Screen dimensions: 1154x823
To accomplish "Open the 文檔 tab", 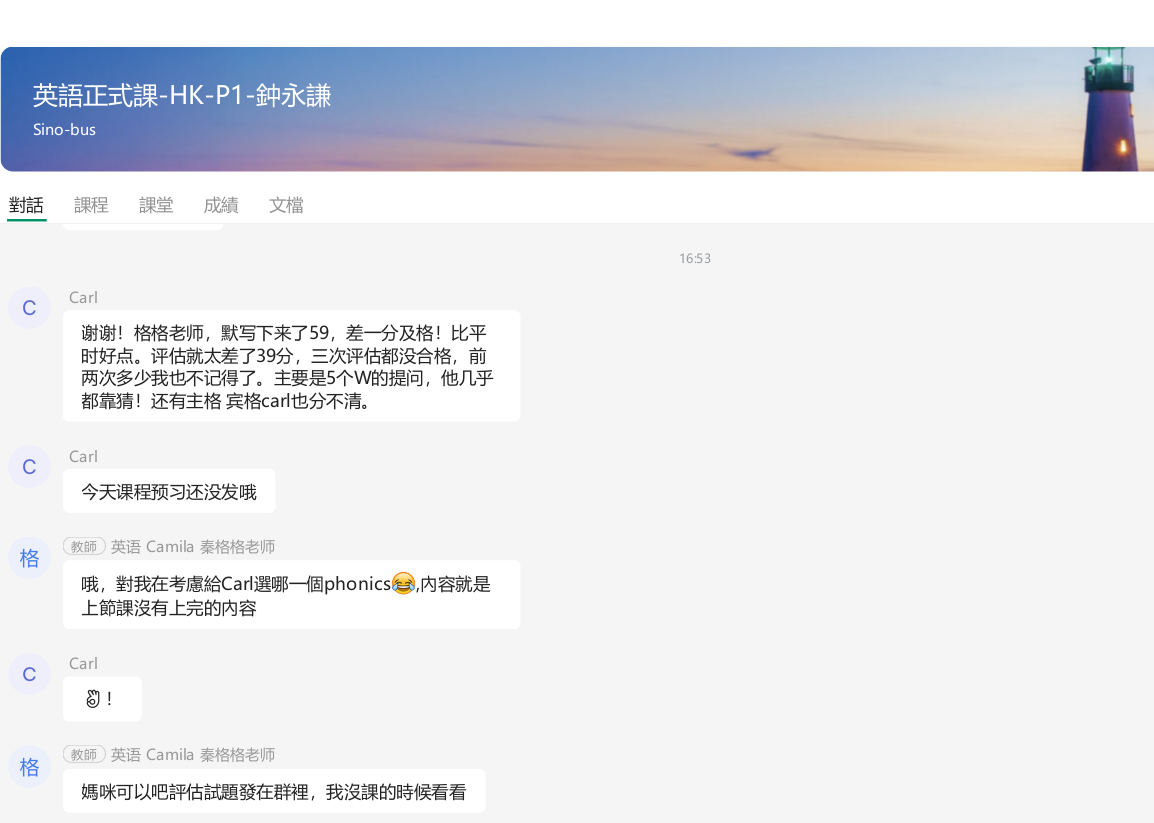I will pyautogui.click(x=286, y=205).
